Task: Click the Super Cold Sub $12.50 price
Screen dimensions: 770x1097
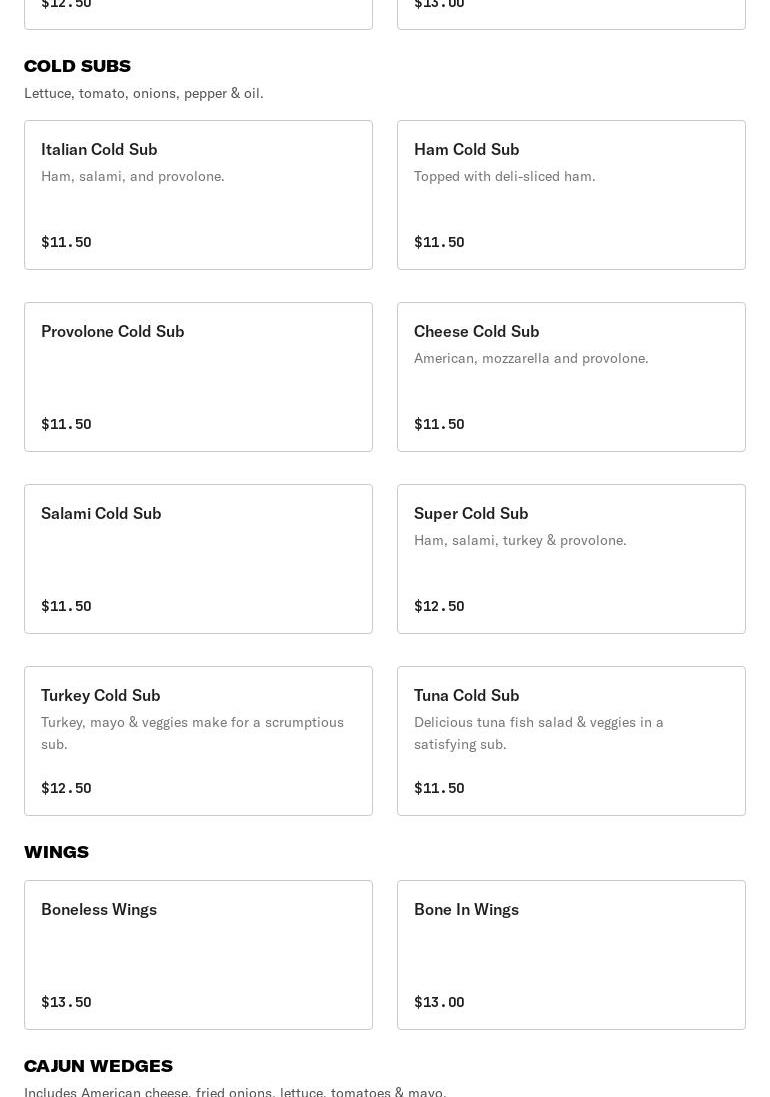Action: (439, 606)
